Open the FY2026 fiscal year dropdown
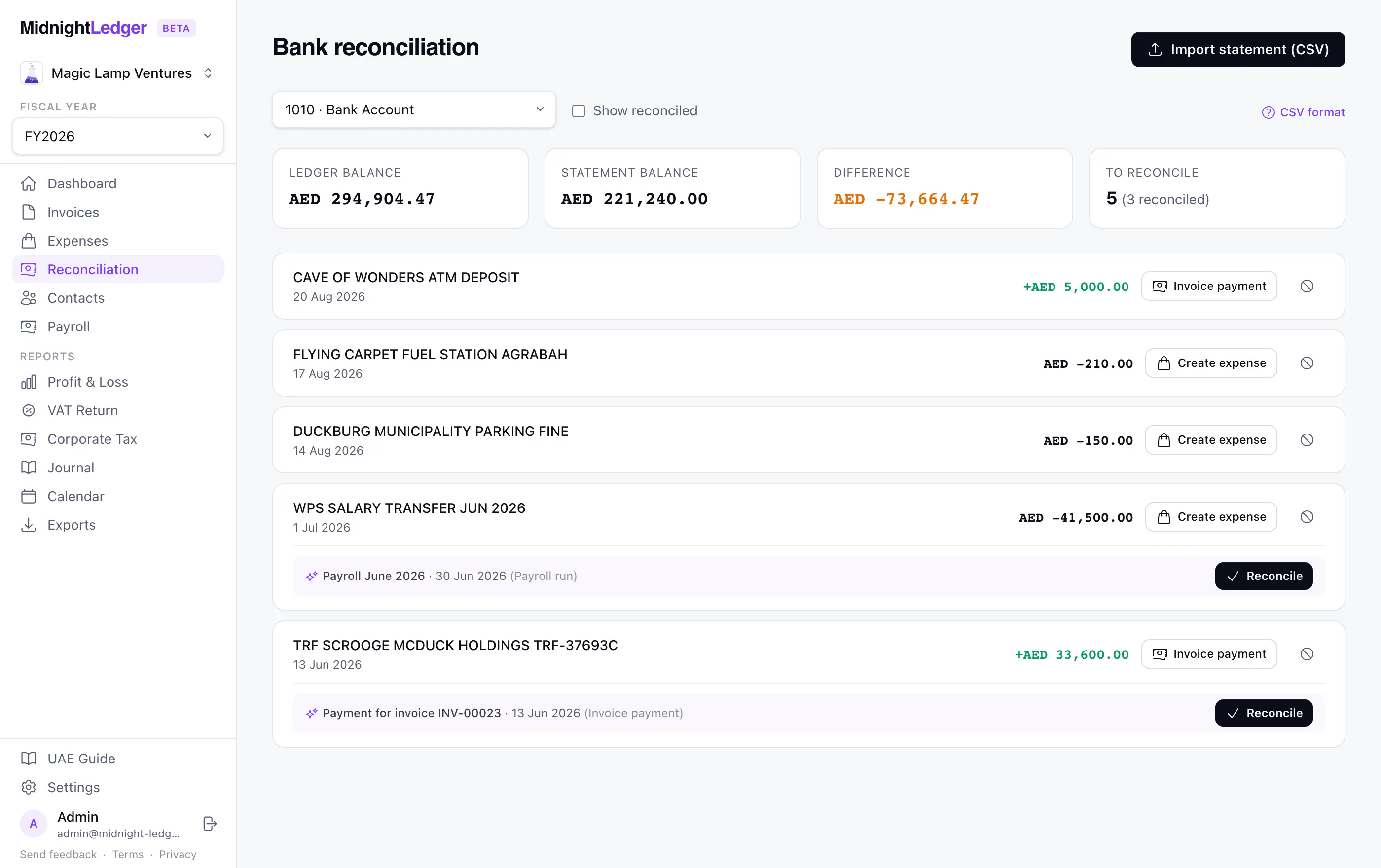This screenshot has width=1381, height=868. click(x=117, y=136)
